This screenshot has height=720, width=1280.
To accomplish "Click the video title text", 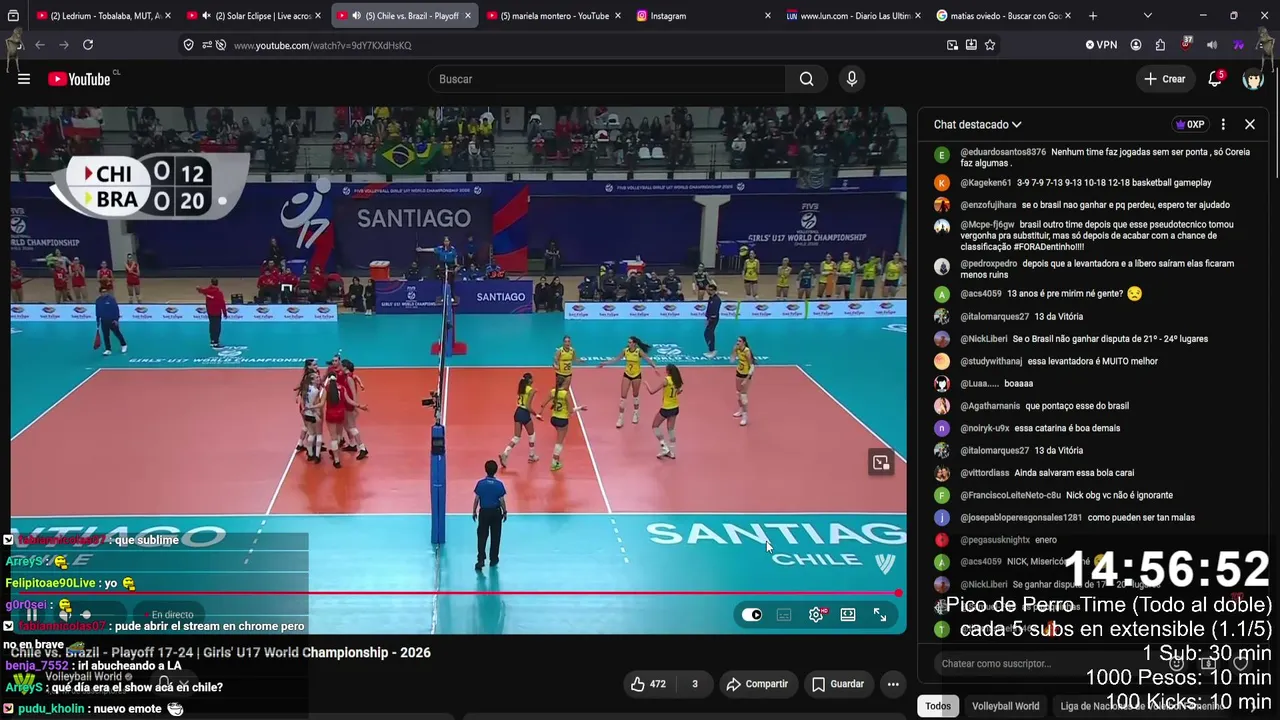I will [x=221, y=652].
